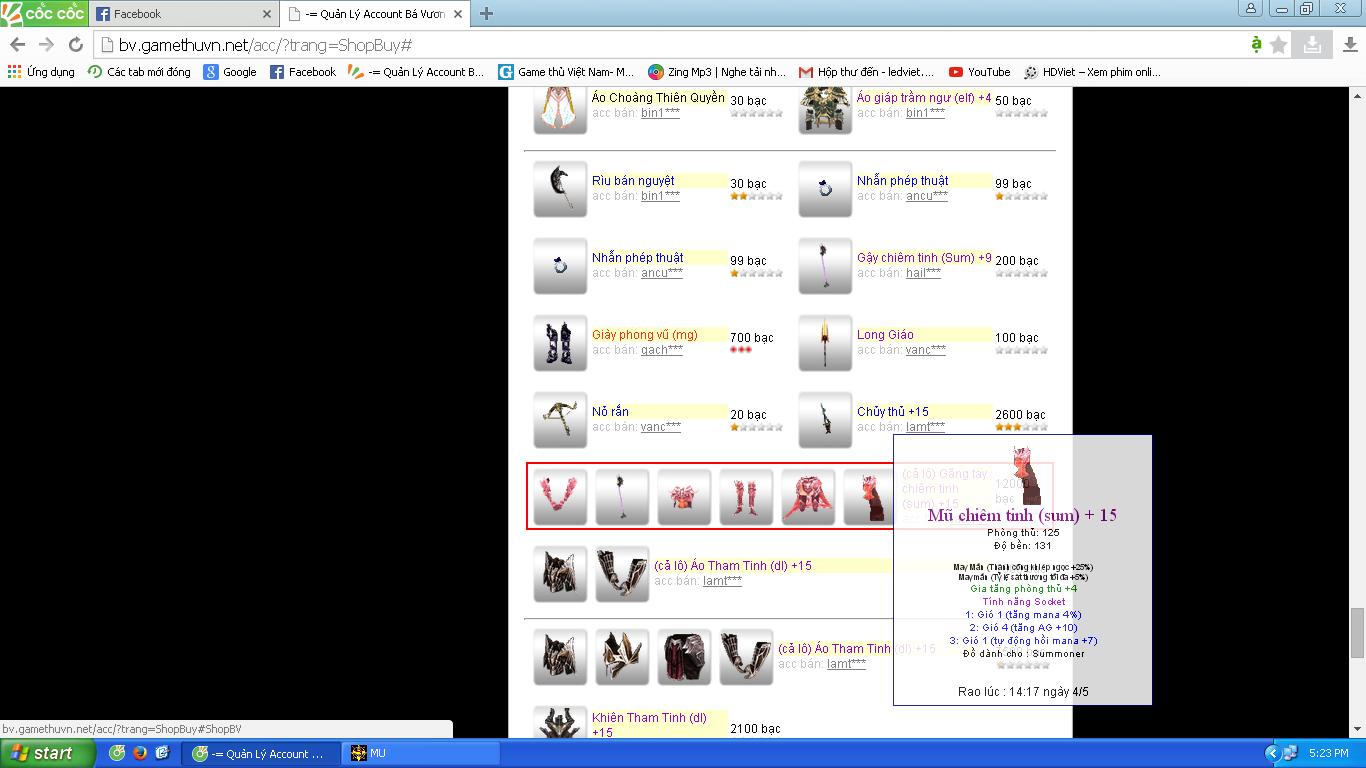Screen dimensions: 1366x768
Task: Click the green Vietnamese typing icon in address bar
Action: click(1256, 45)
